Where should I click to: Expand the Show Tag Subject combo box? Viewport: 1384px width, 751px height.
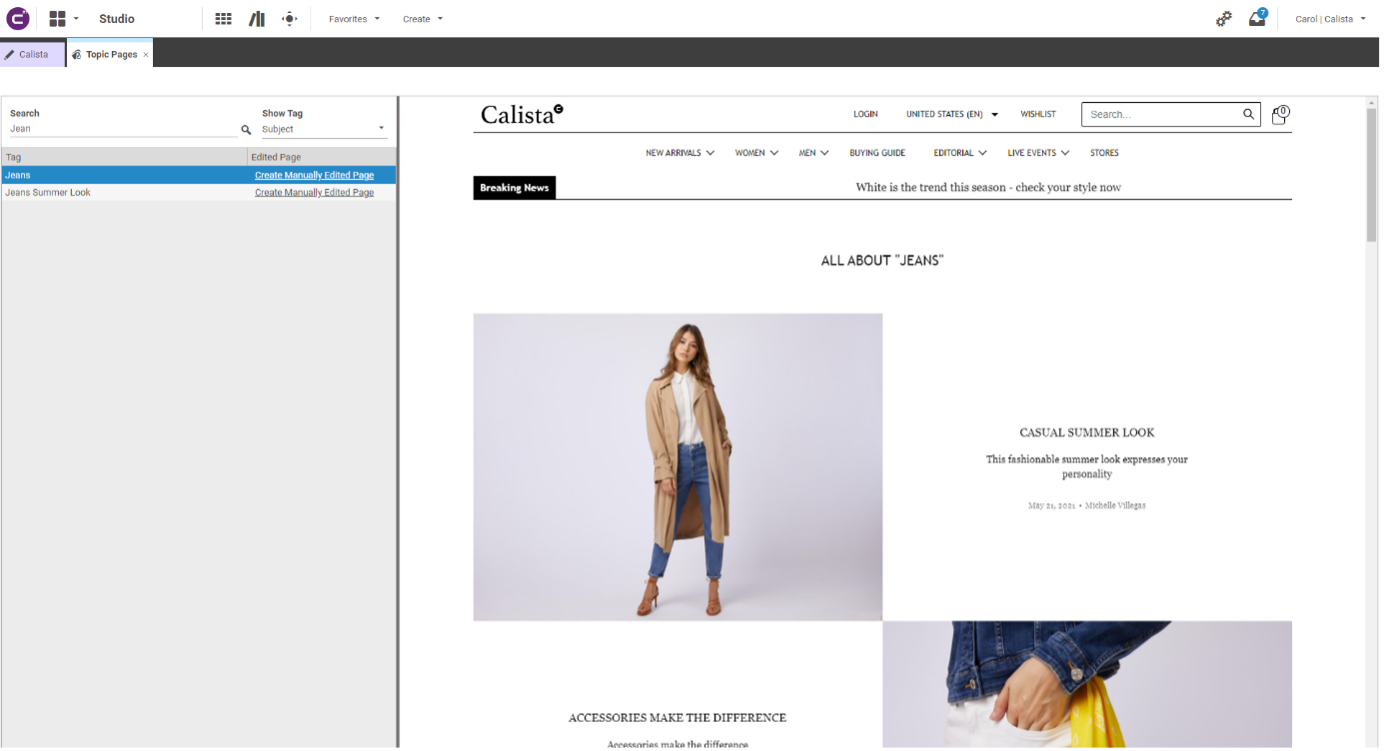tap(324, 129)
